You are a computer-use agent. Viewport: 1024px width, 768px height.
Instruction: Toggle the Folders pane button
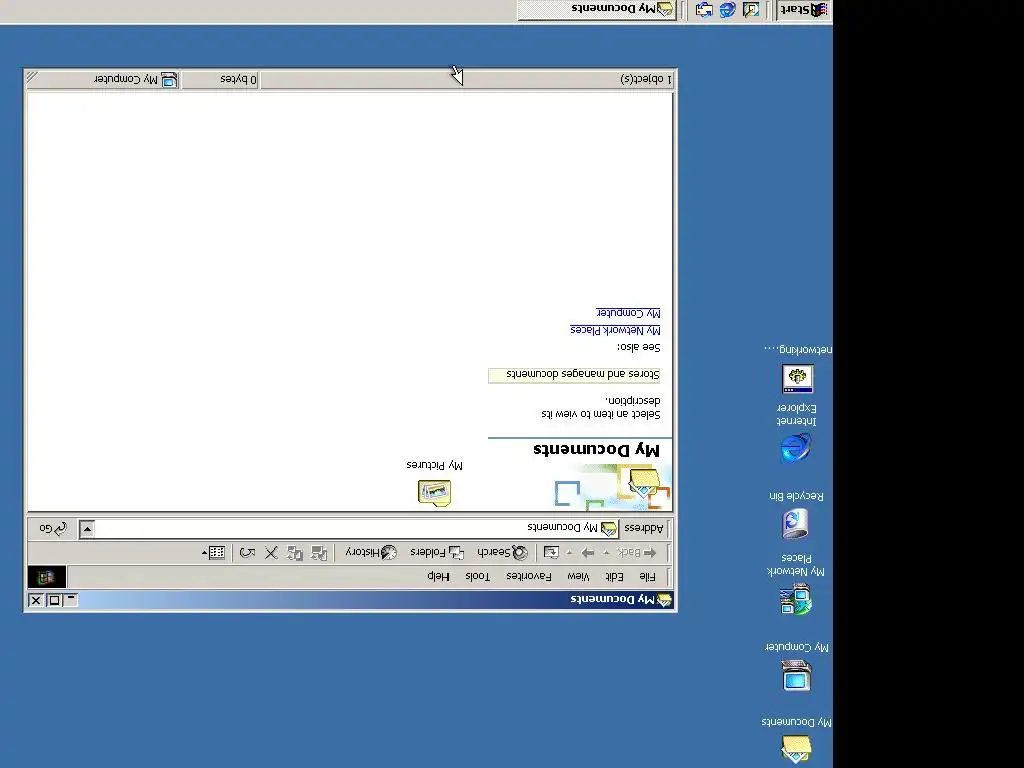click(x=437, y=552)
